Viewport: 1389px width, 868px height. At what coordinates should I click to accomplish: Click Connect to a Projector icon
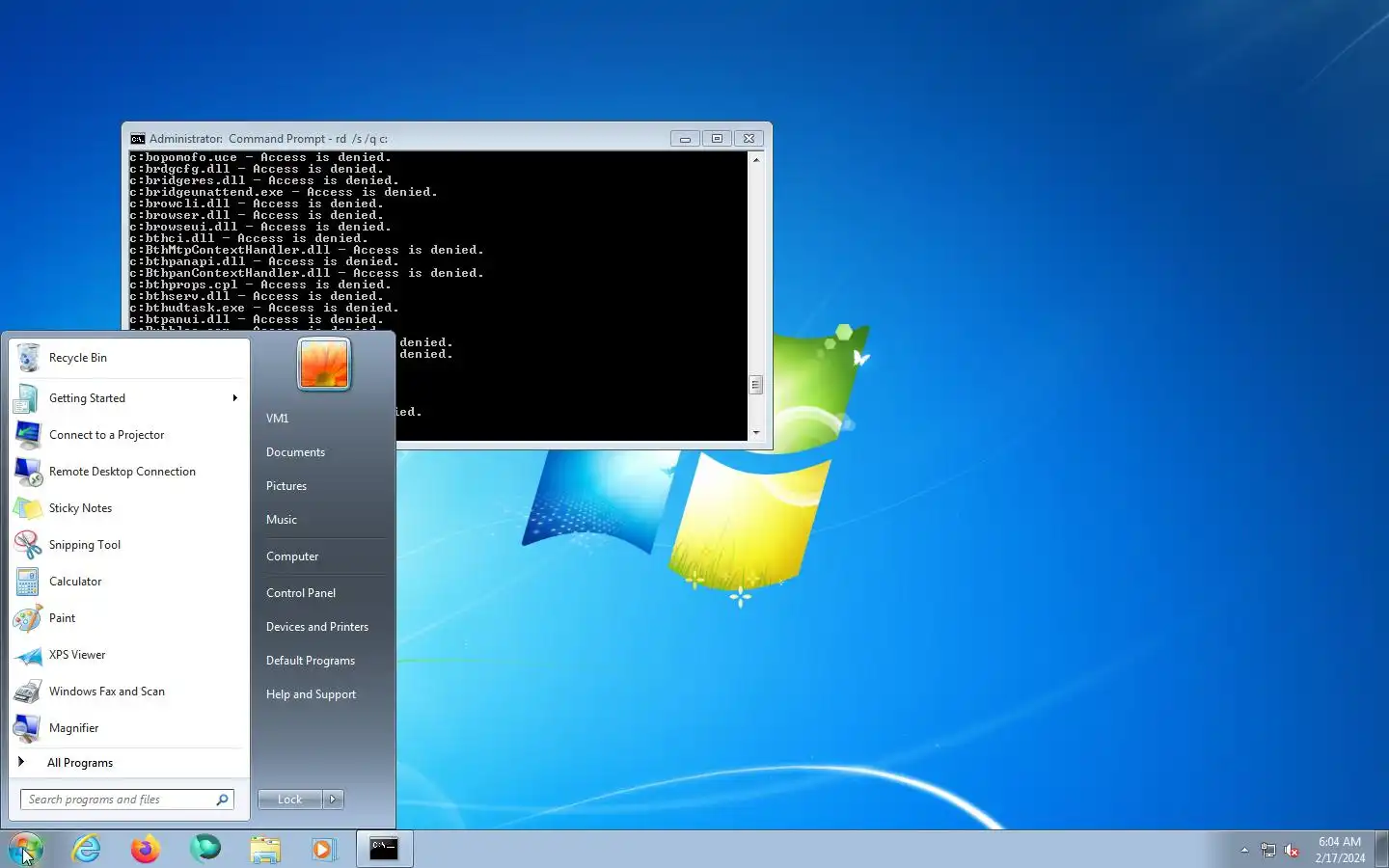coord(28,435)
